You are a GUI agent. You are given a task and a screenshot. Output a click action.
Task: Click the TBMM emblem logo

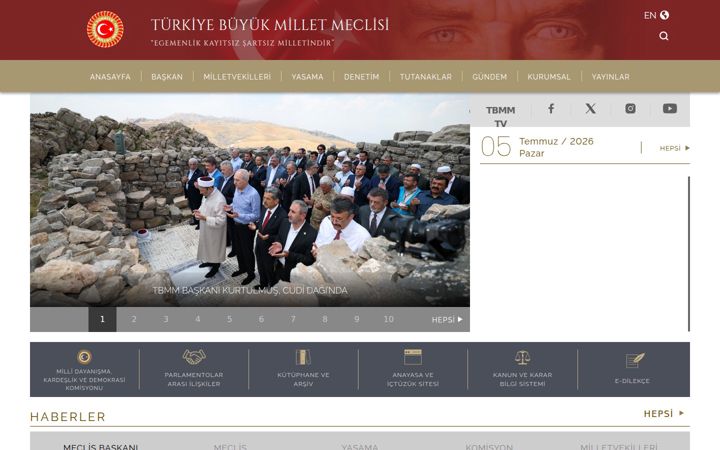[105, 29]
